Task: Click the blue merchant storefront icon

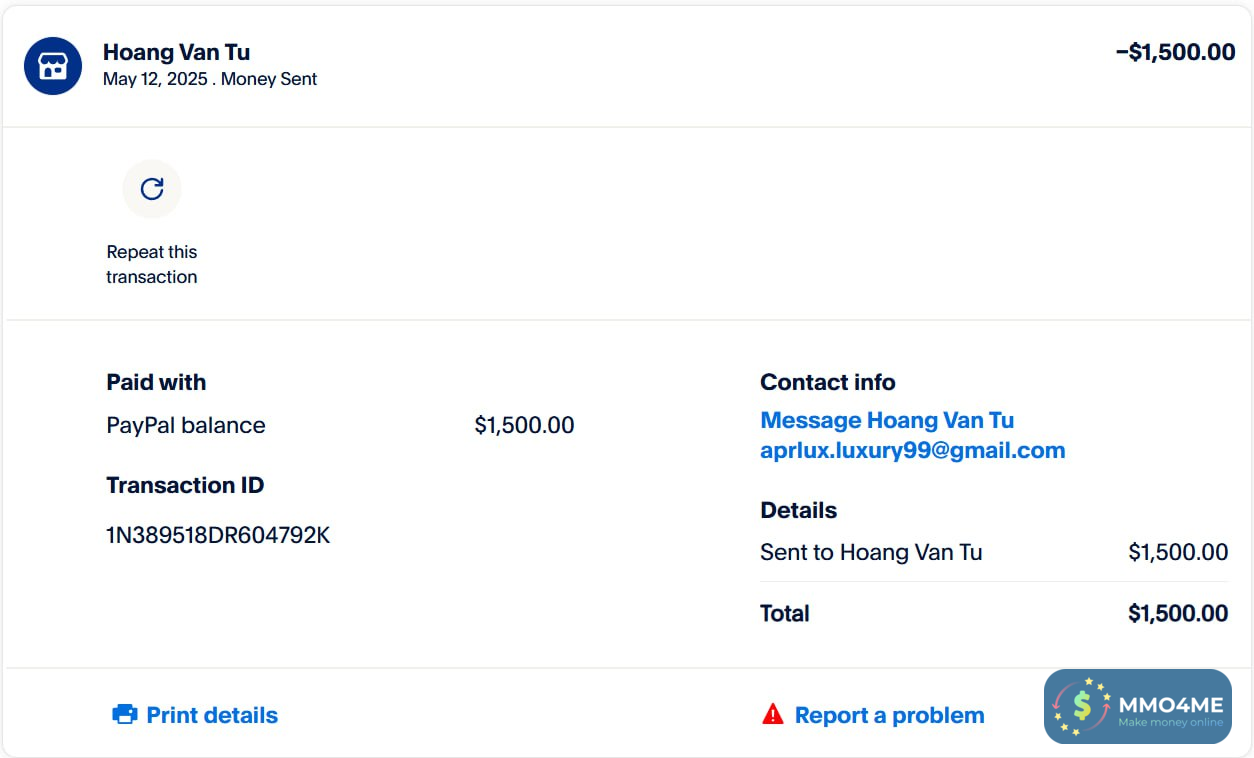Action: click(x=52, y=66)
